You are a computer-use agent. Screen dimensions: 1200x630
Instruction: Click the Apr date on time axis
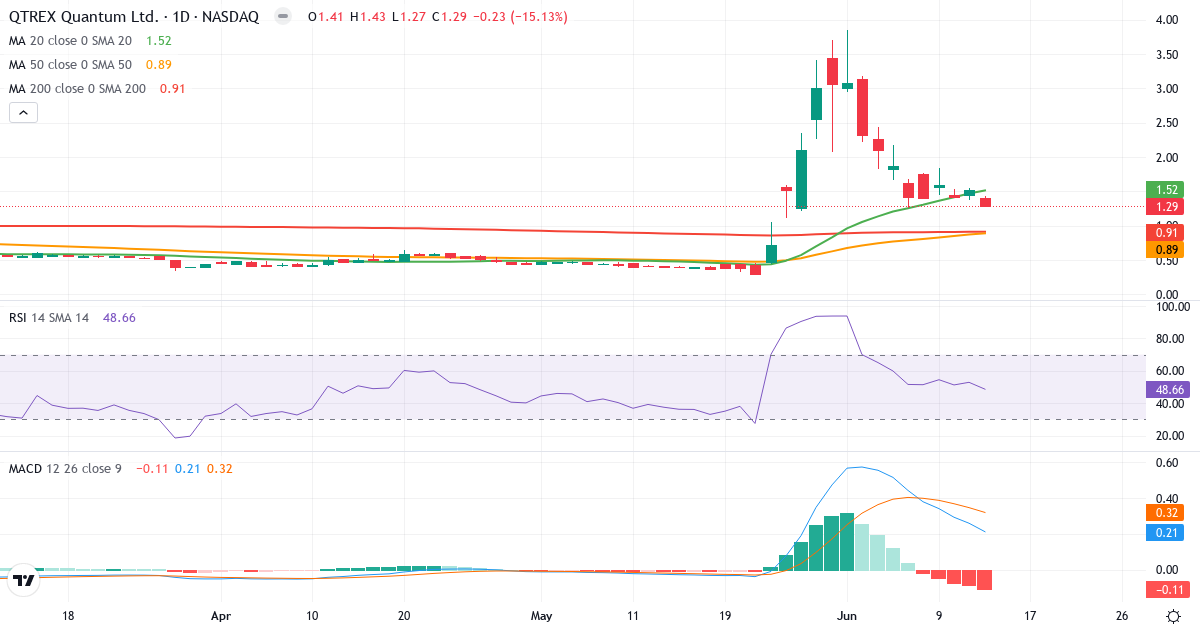[x=221, y=616]
